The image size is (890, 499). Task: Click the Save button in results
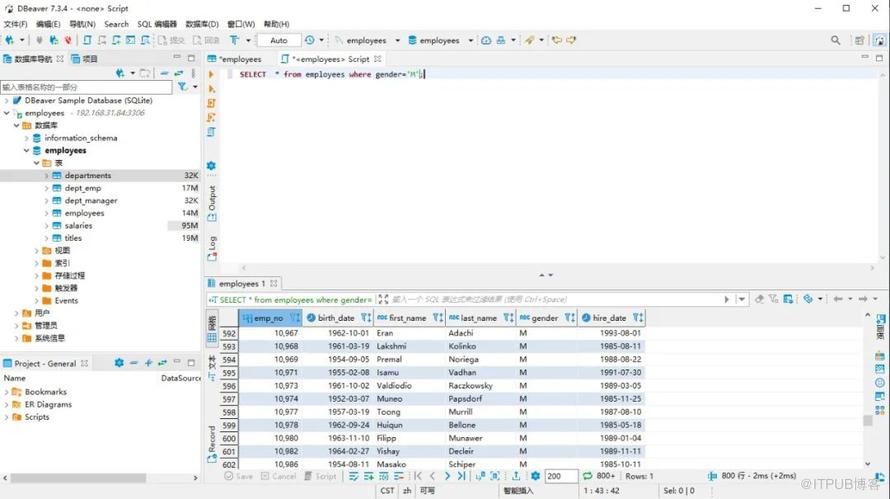[238, 476]
